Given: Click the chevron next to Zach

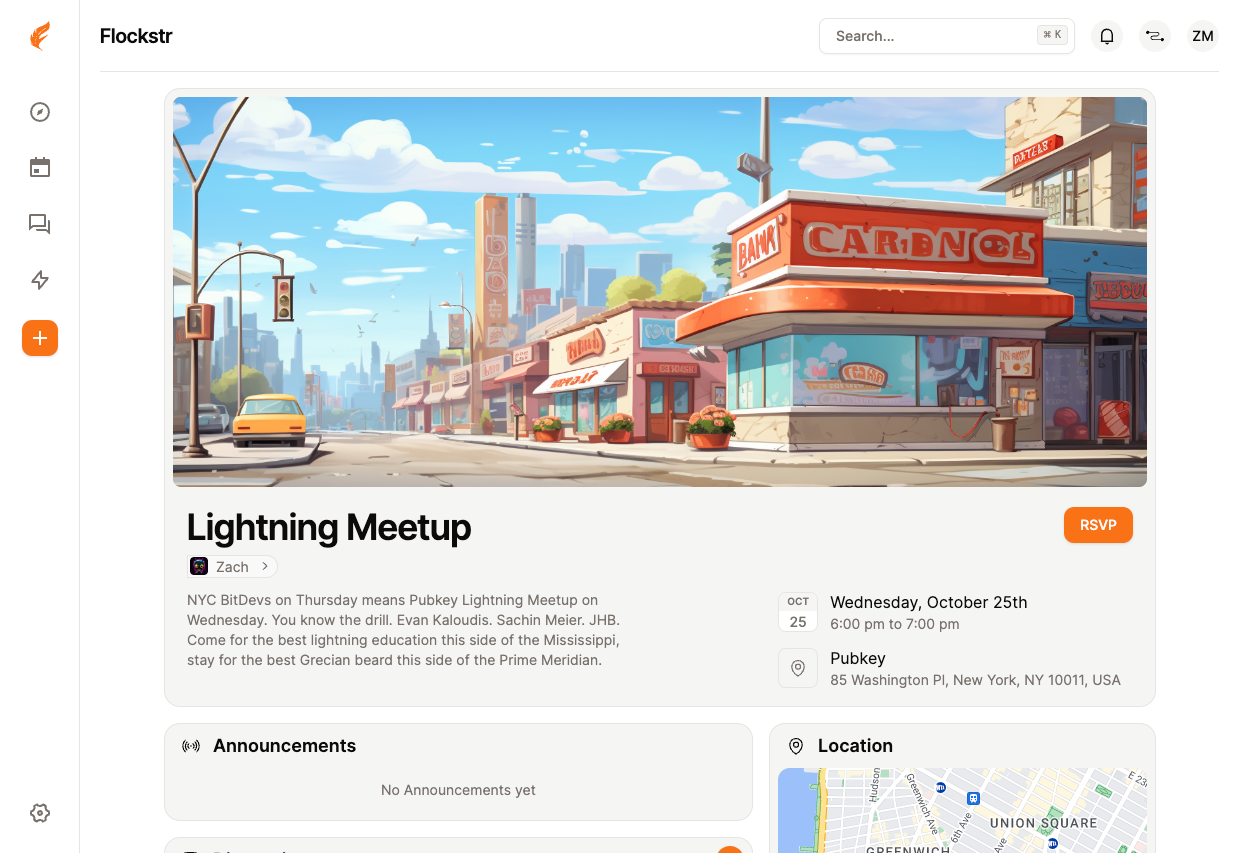Looking at the screenshot, I should [x=265, y=567].
